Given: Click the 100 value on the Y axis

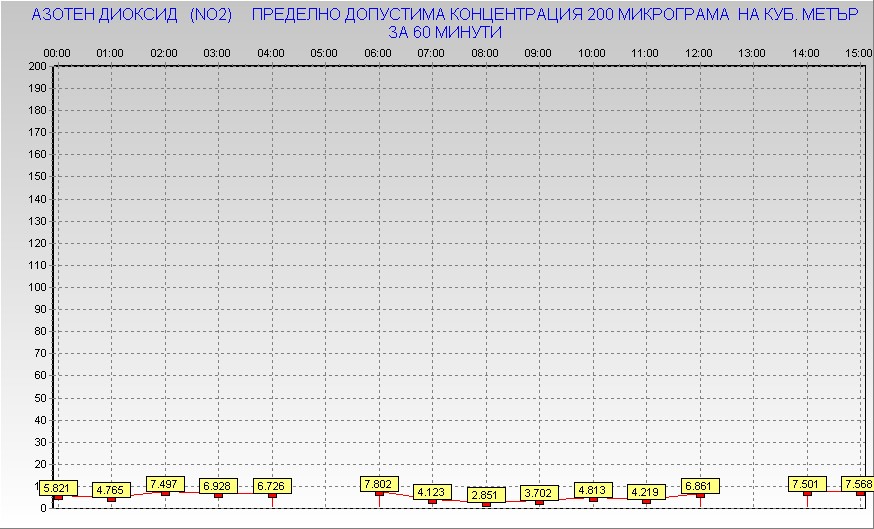Looking at the screenshot, I should point(37,287).
